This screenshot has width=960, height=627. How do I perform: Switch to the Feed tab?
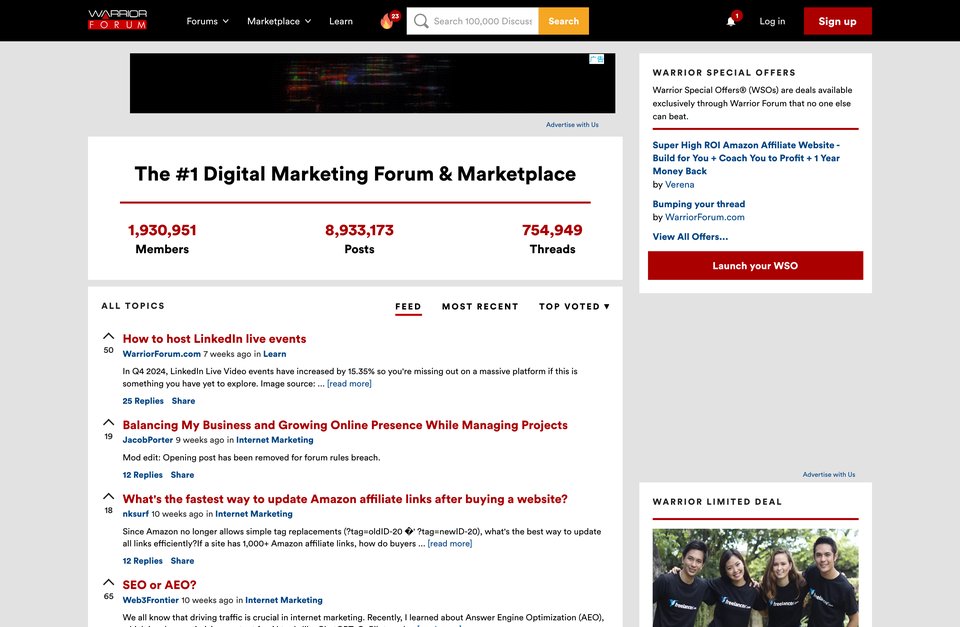click(408, 306)
